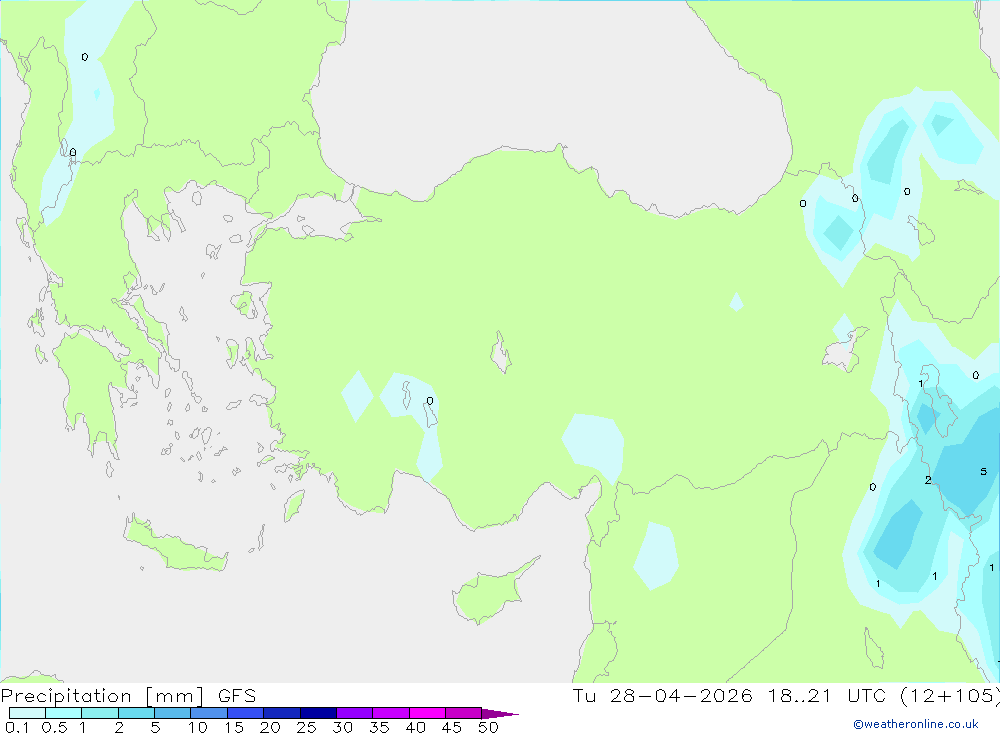Screen dimensions: 1000x733
Task: Pick the 35–40 mm legend swatch
Action: [390, 713]
